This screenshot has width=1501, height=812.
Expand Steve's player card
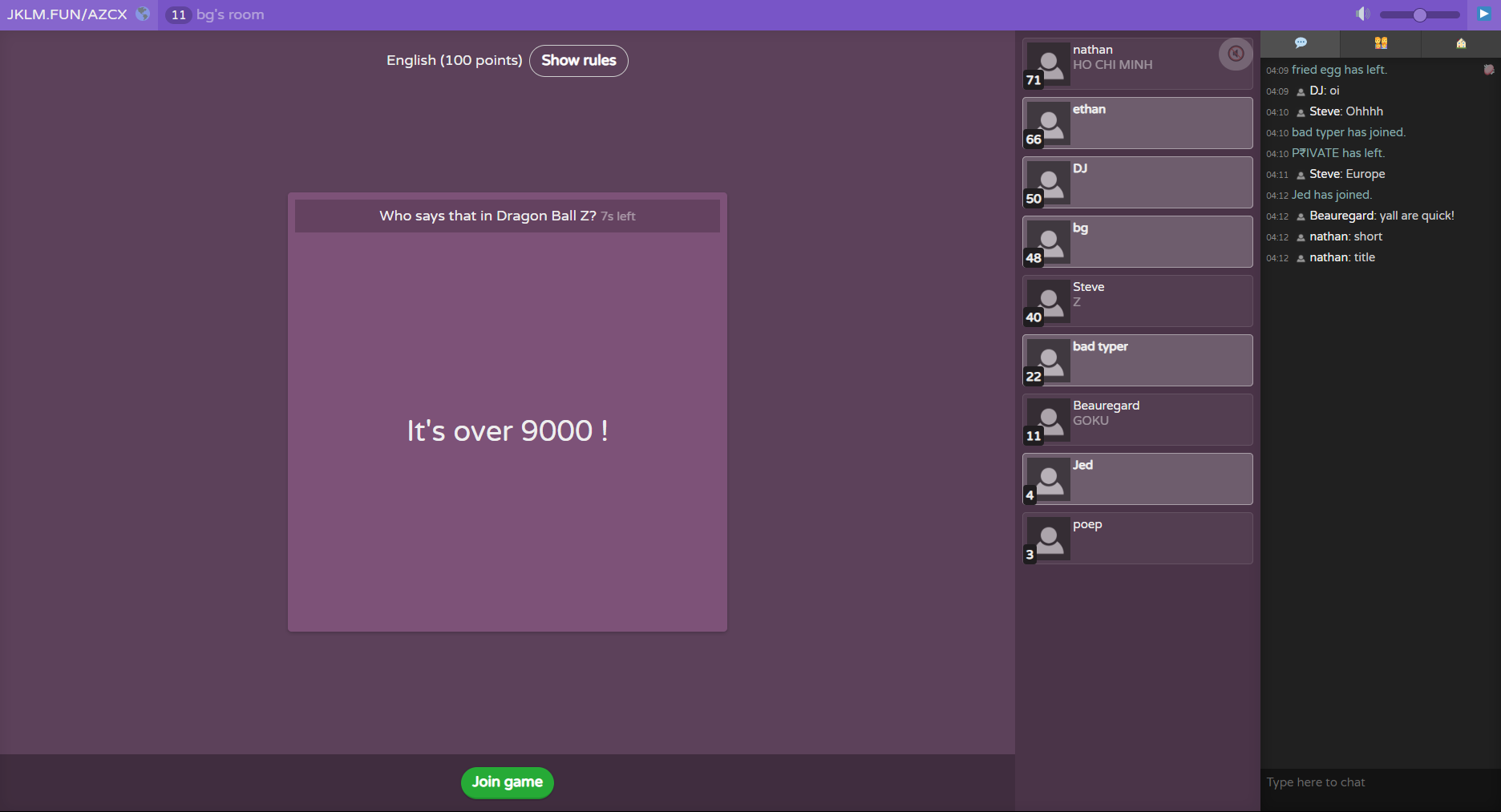coord(1137,301)
